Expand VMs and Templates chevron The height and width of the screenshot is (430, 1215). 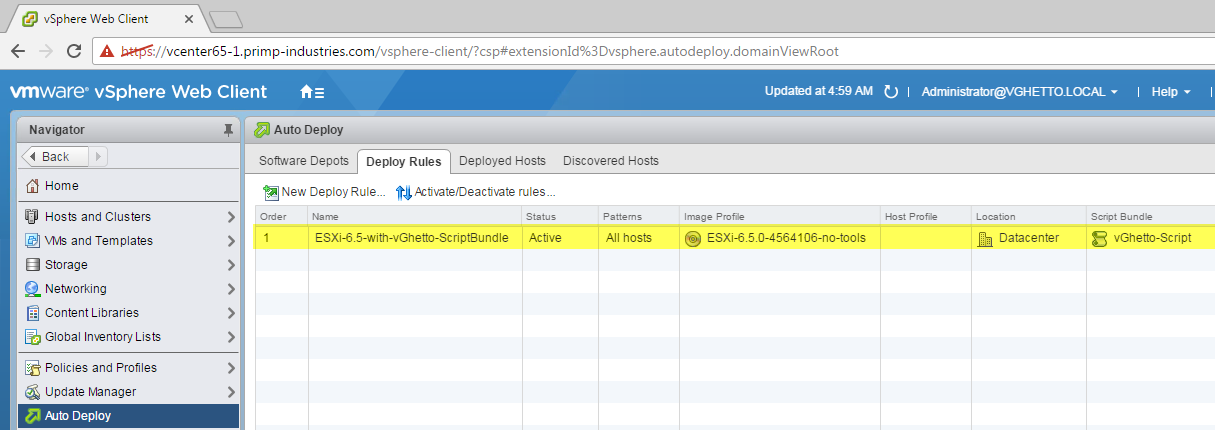pyautogui.click(x=231, y=241)
